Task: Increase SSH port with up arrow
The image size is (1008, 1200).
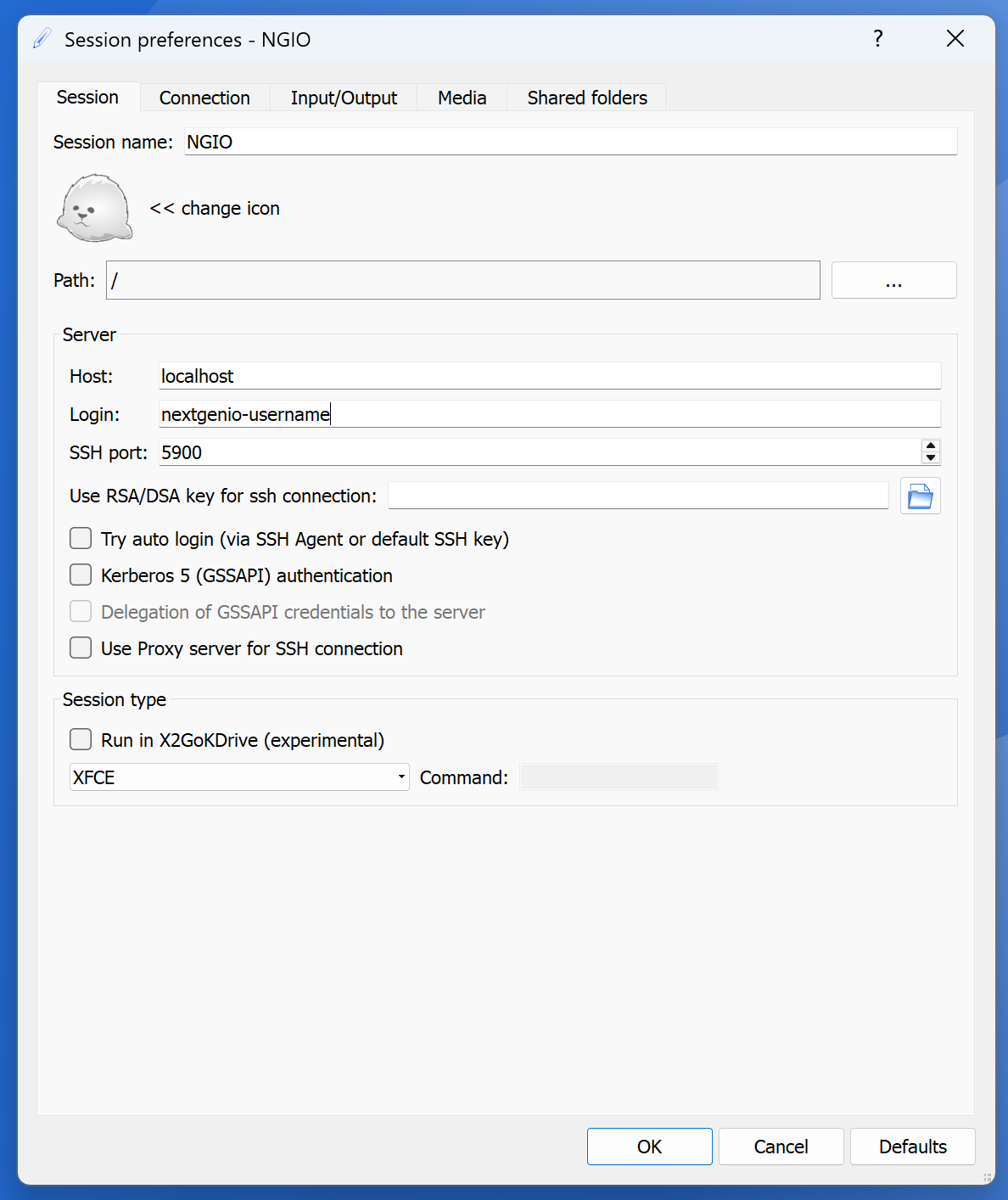Action: 931,446
